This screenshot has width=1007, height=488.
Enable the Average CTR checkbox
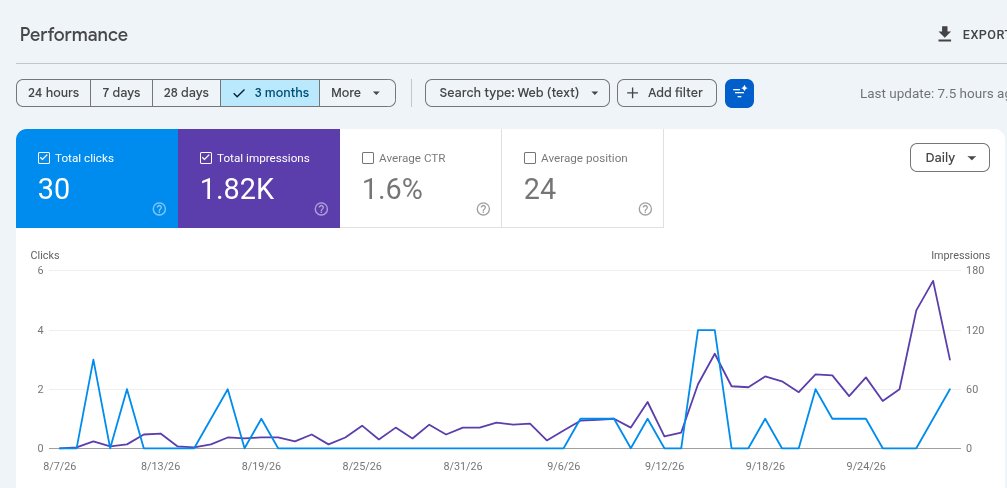click(x=368, y=158)
